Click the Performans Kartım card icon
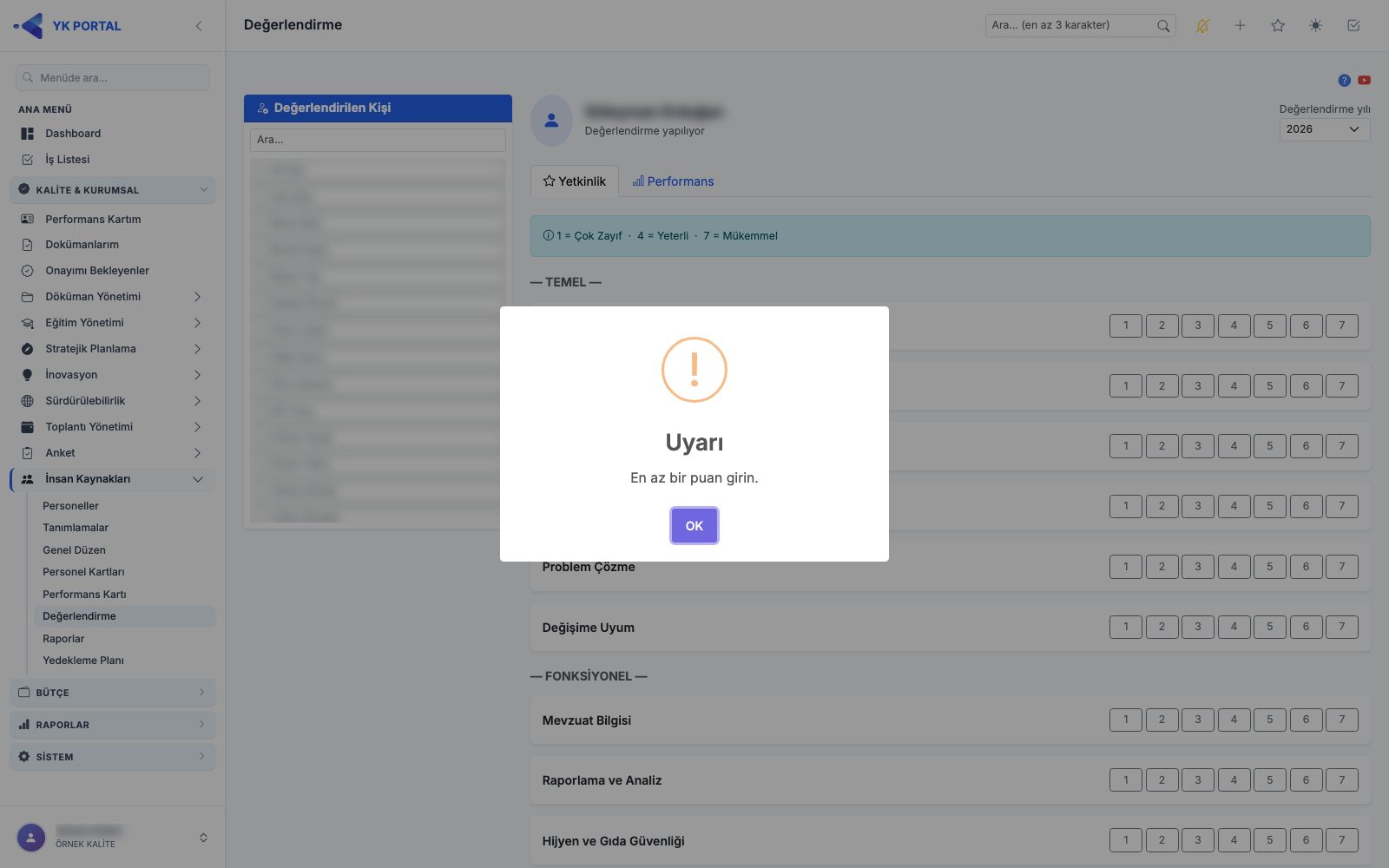The height and width of the screenshot is (868, 1389). point(27,220)
